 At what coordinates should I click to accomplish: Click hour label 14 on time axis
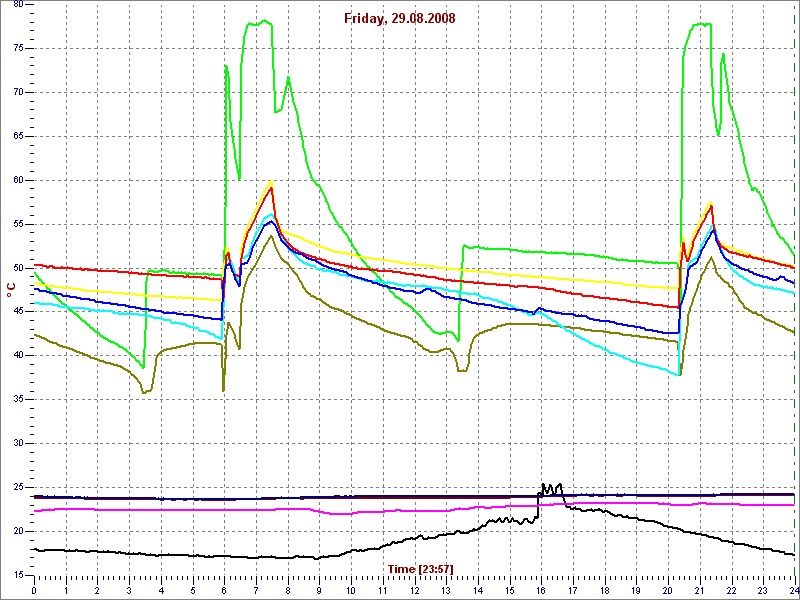[x=478, y=592]
